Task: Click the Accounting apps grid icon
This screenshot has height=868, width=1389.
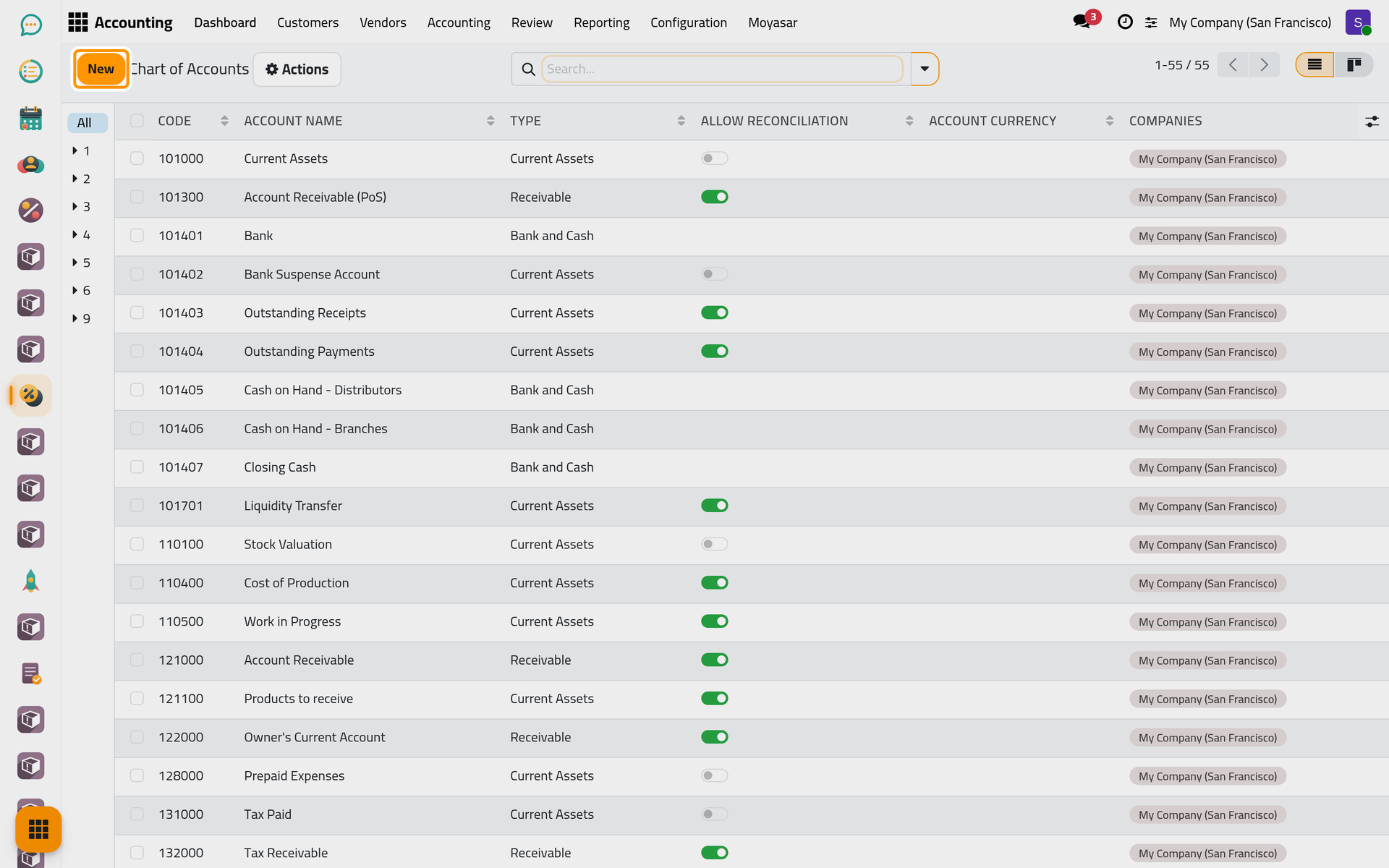Action: 77,22
